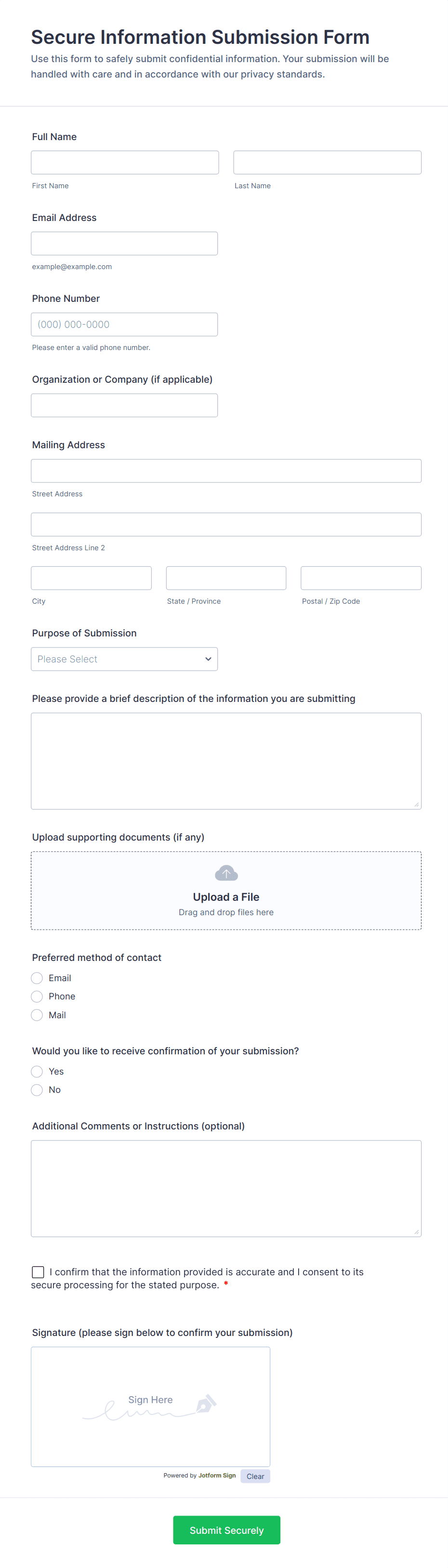Focus the Last Name input field
The height and width of the screenshot is (1568, 448).
click(328, 163)
